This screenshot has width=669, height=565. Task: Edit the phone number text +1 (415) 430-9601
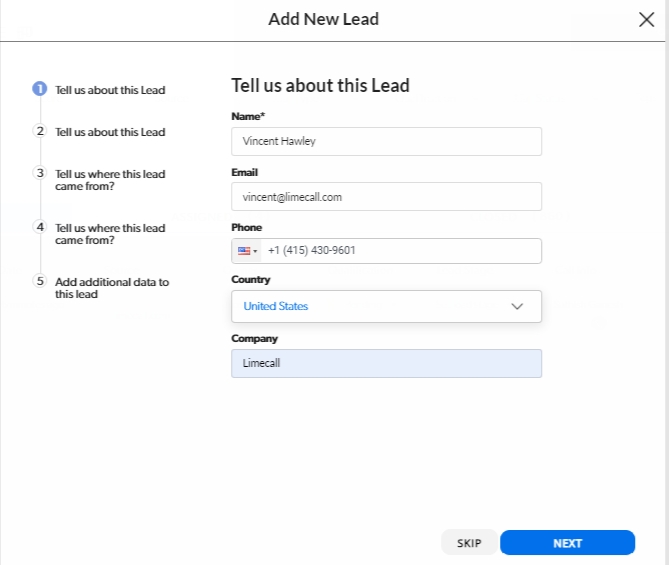pyautogui.click(x=400, y=251)
